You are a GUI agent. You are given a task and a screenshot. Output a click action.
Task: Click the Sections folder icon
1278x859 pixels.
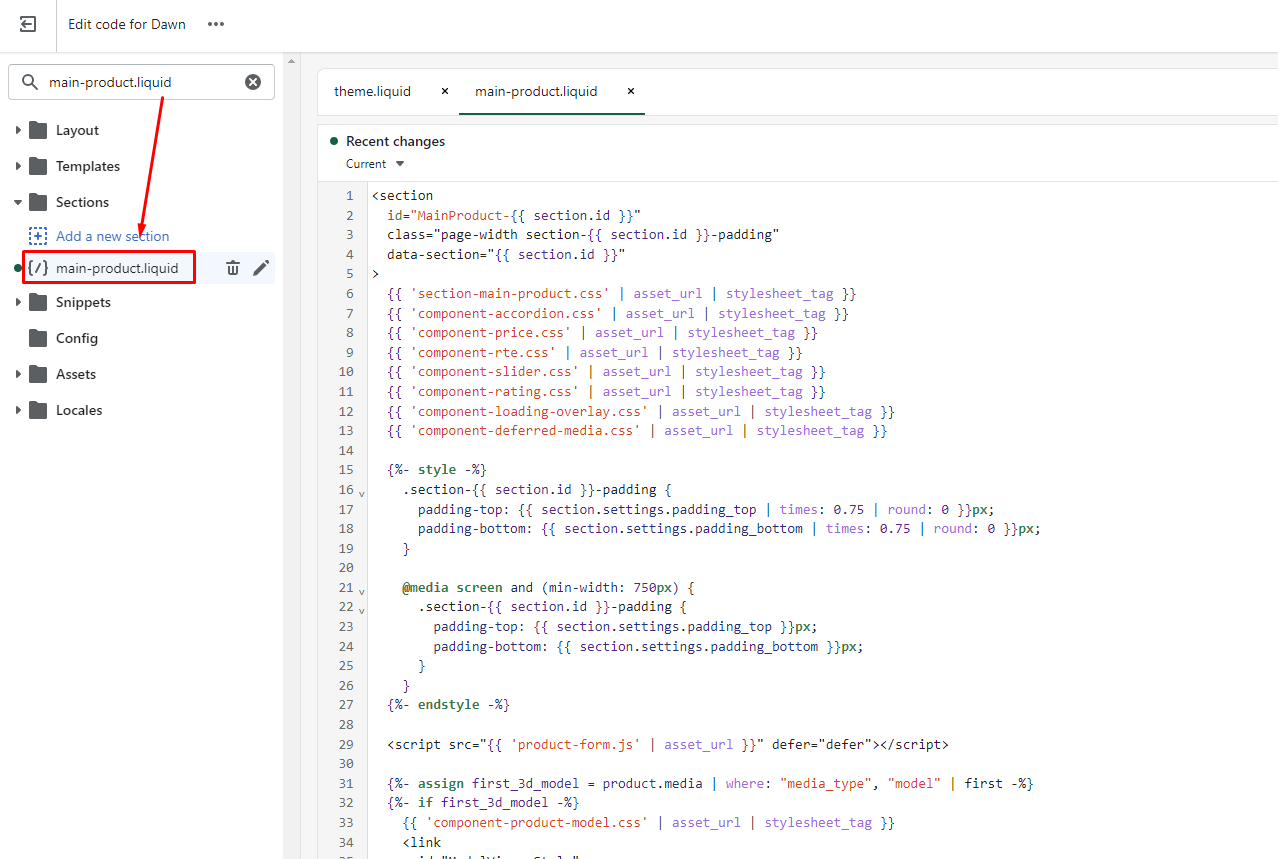coord(38,202)
